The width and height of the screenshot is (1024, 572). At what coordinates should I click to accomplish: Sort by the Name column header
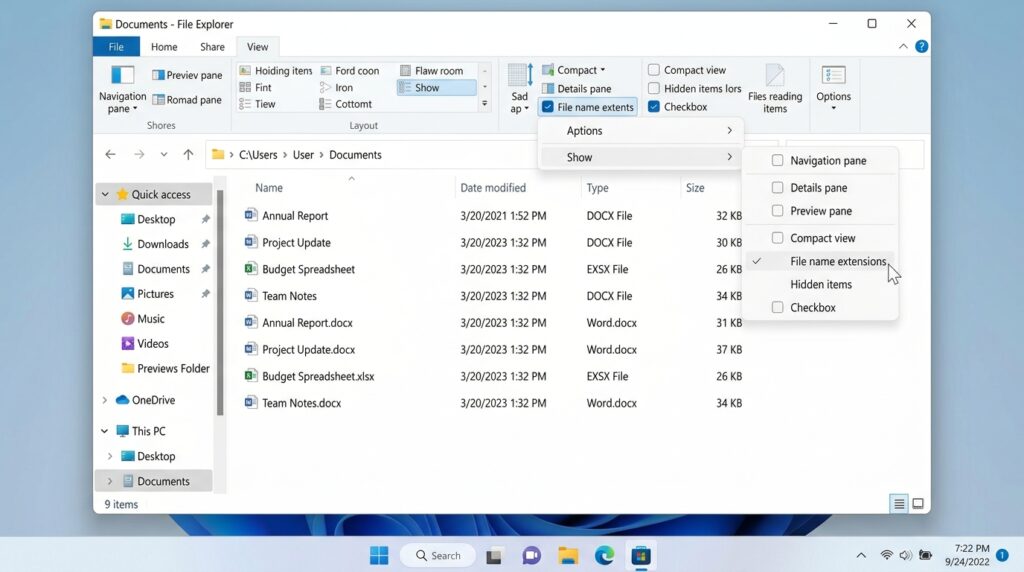tap(269, 188)
